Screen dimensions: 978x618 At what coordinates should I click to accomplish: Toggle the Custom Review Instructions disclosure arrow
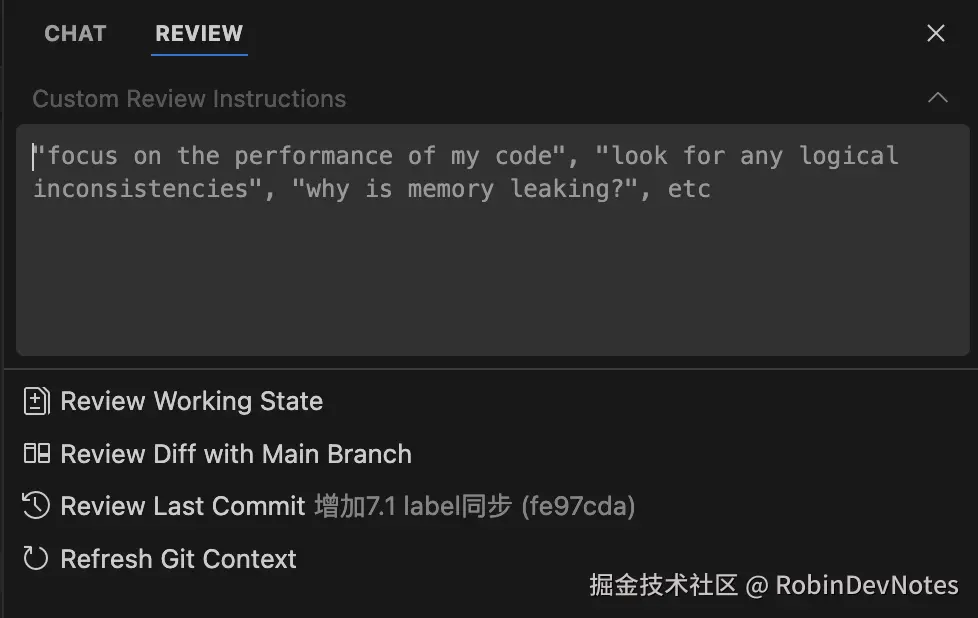point(937,98)
